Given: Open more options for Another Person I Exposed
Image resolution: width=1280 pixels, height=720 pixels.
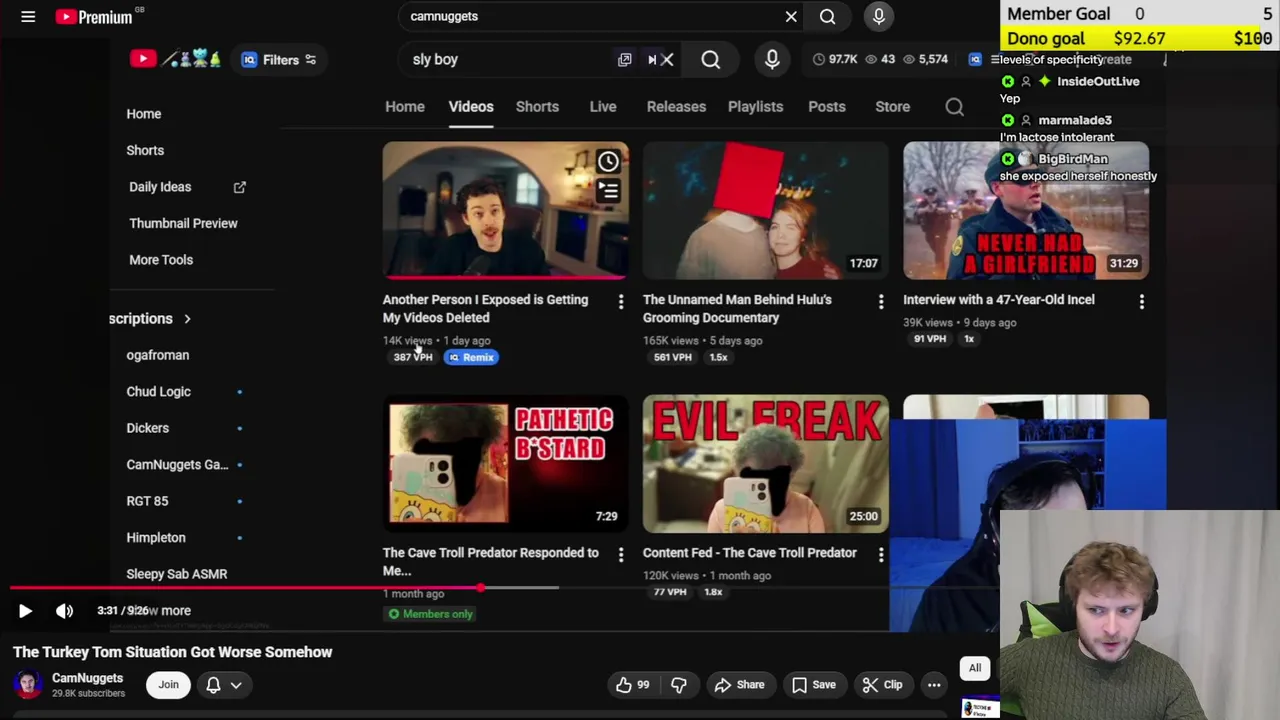Looking at the screenshot, I should (621, 301).
